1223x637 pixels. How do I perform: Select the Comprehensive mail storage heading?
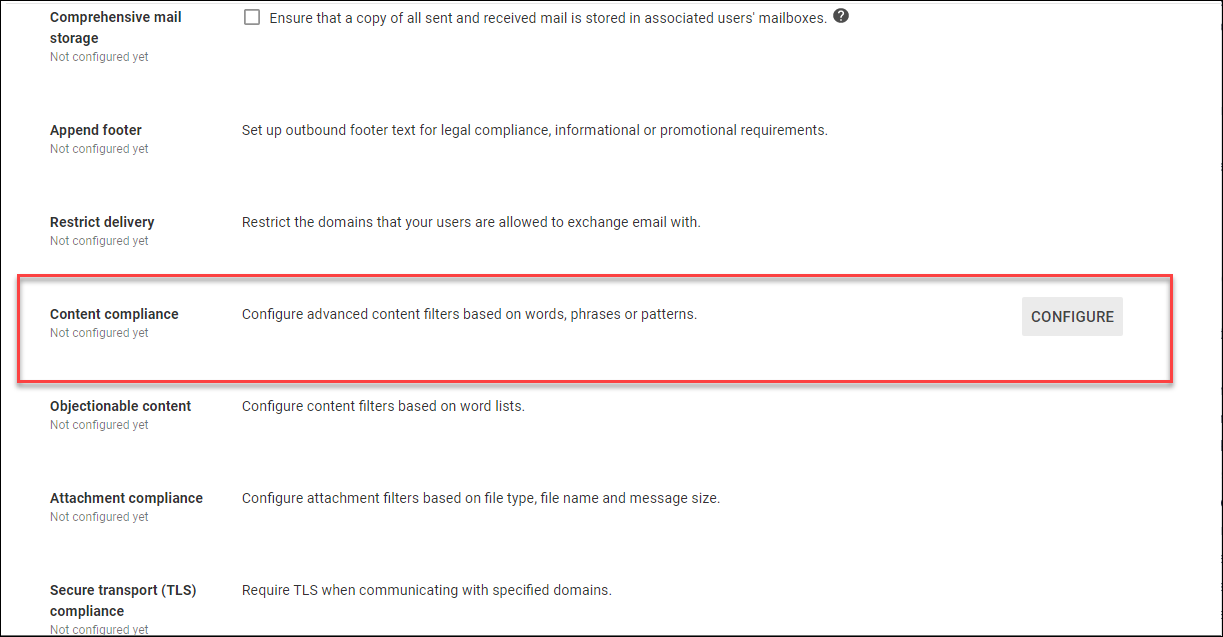[x=116, y=28]
